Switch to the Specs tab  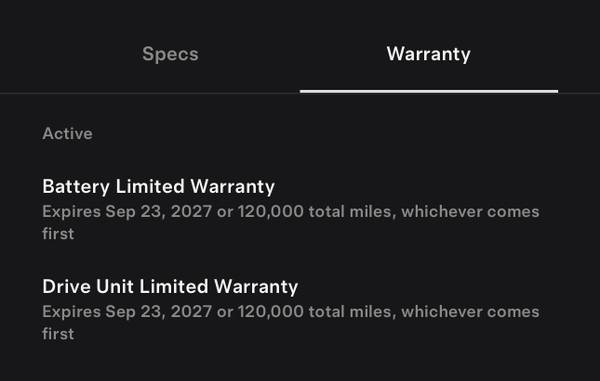170,54
